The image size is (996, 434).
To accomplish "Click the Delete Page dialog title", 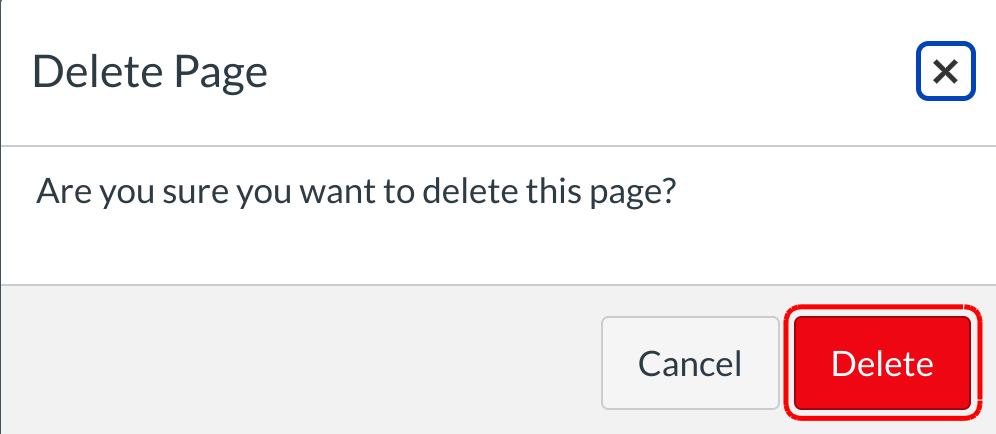I will click(150, 72).
